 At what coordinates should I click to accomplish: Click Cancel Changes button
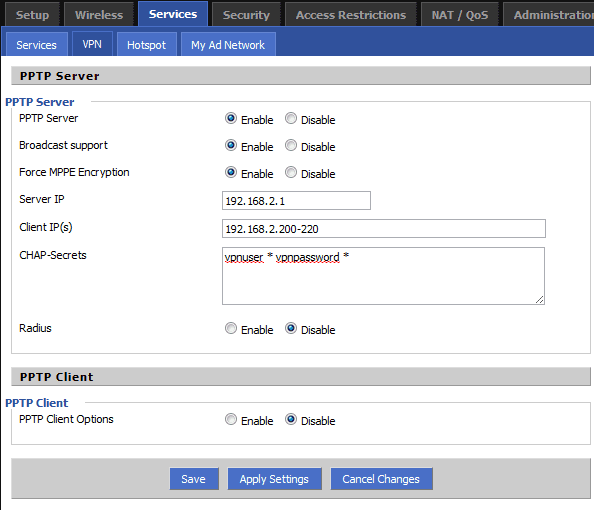[381, 479]
